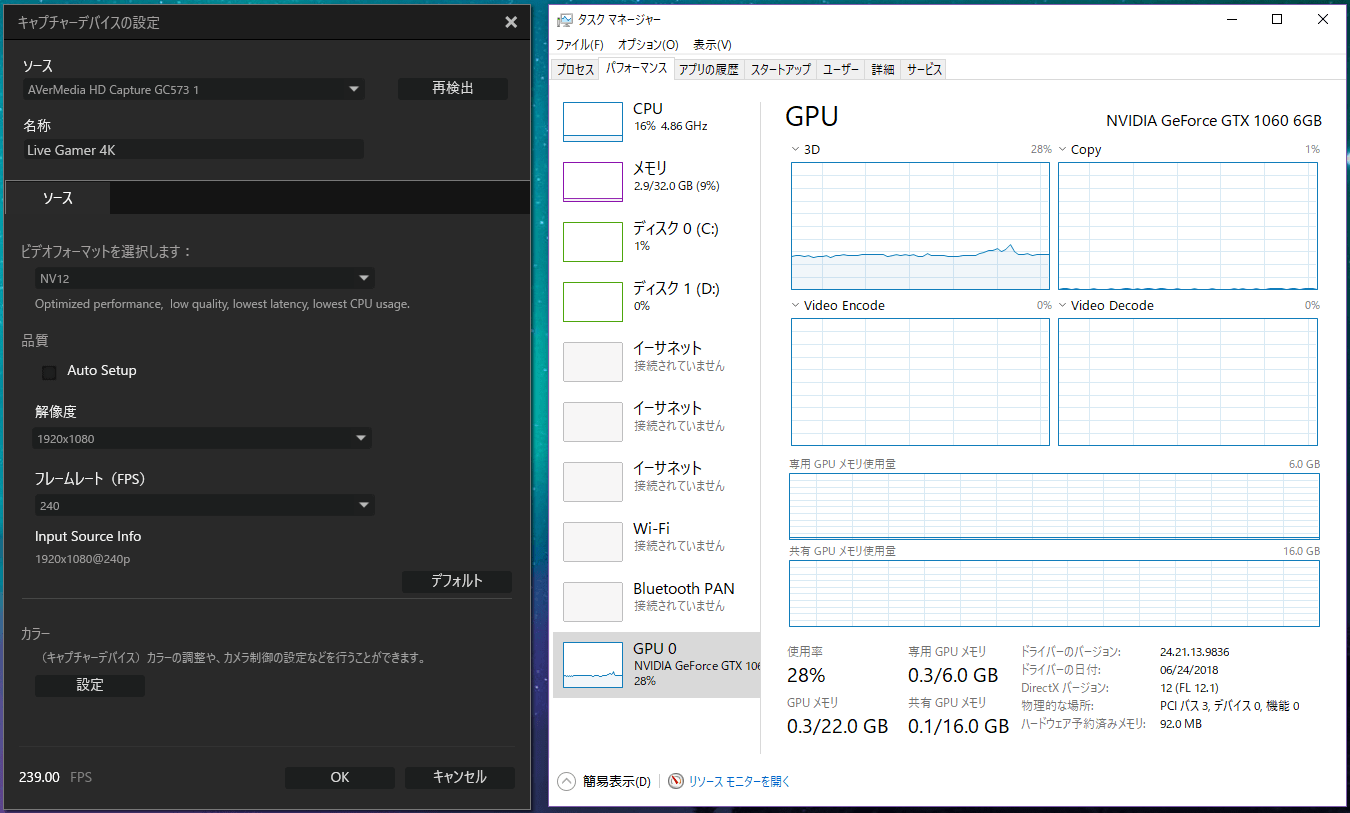Switch to the ユーザー tab
This screenshot has height=813, width=1350.
(840, 70)
